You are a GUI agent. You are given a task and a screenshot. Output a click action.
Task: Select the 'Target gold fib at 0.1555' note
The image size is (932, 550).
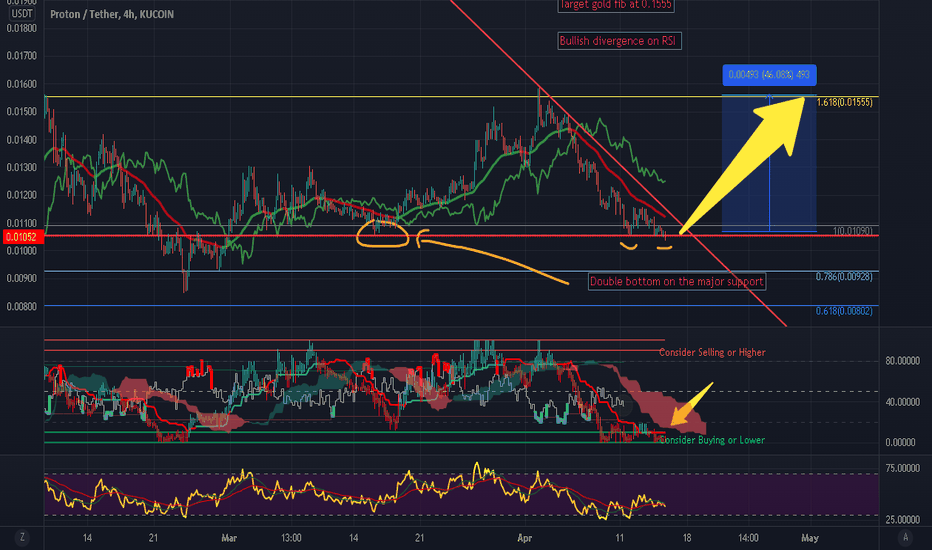click(616, 5)
